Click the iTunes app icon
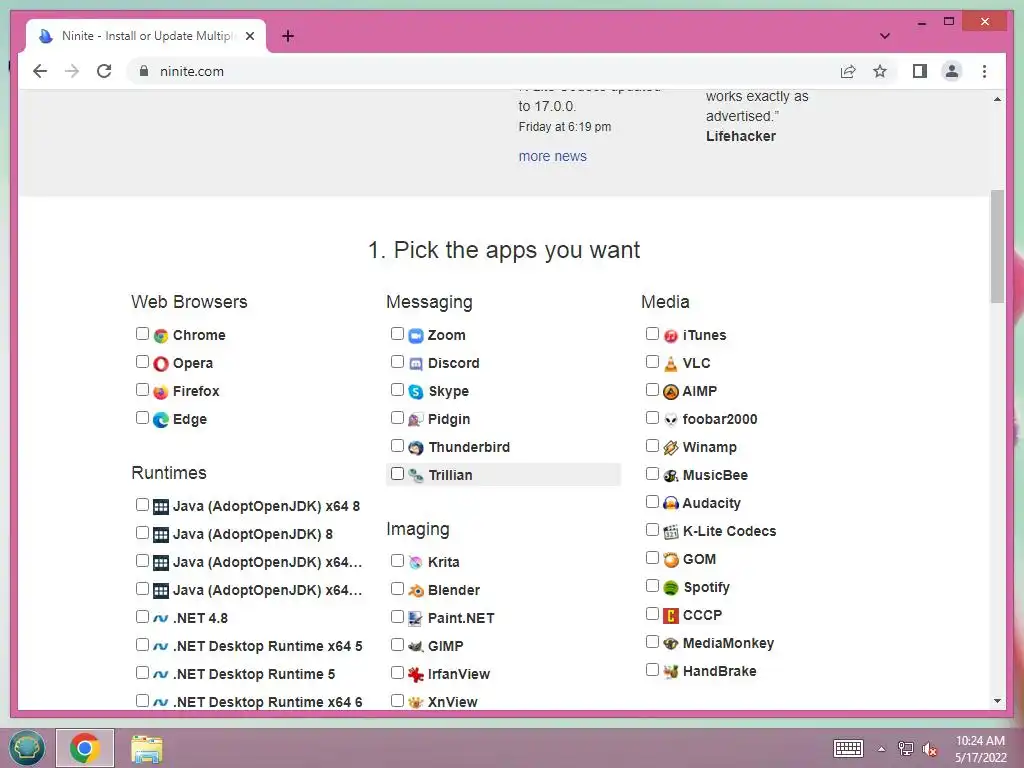1024x768 pixels. [x=671, y=336]
